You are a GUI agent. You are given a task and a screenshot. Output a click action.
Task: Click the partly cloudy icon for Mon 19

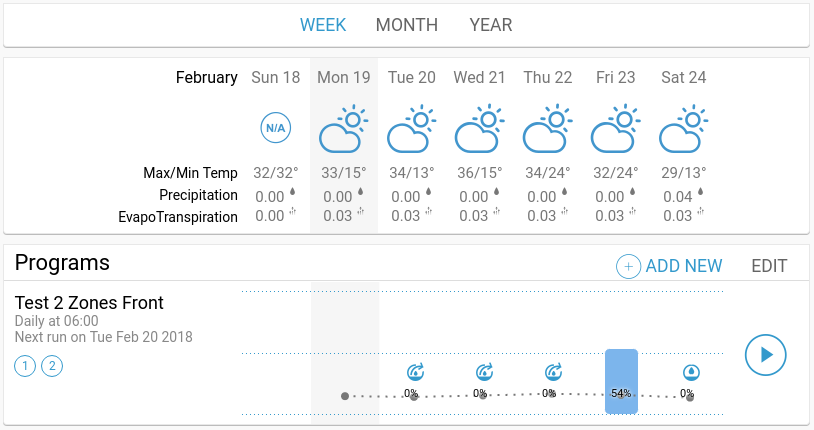pyautogui.click(x=344, y=129)
